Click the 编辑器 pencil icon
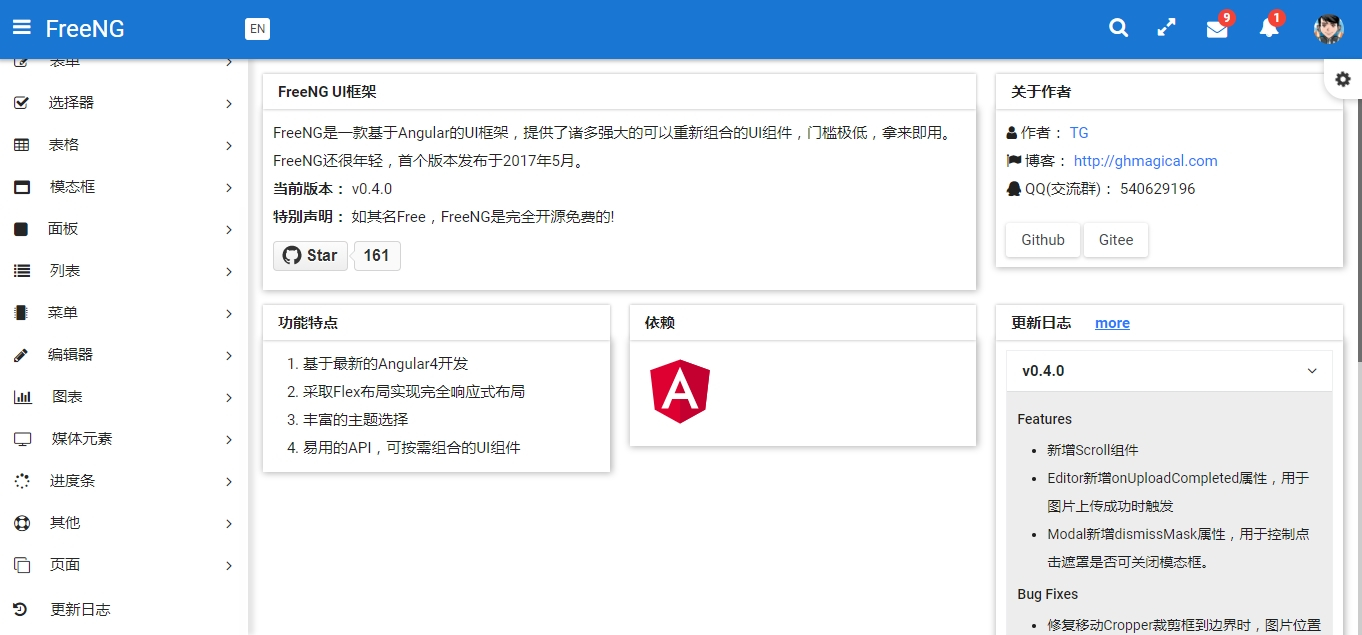This screenshot has width=1362, height=635. (21, 355)
